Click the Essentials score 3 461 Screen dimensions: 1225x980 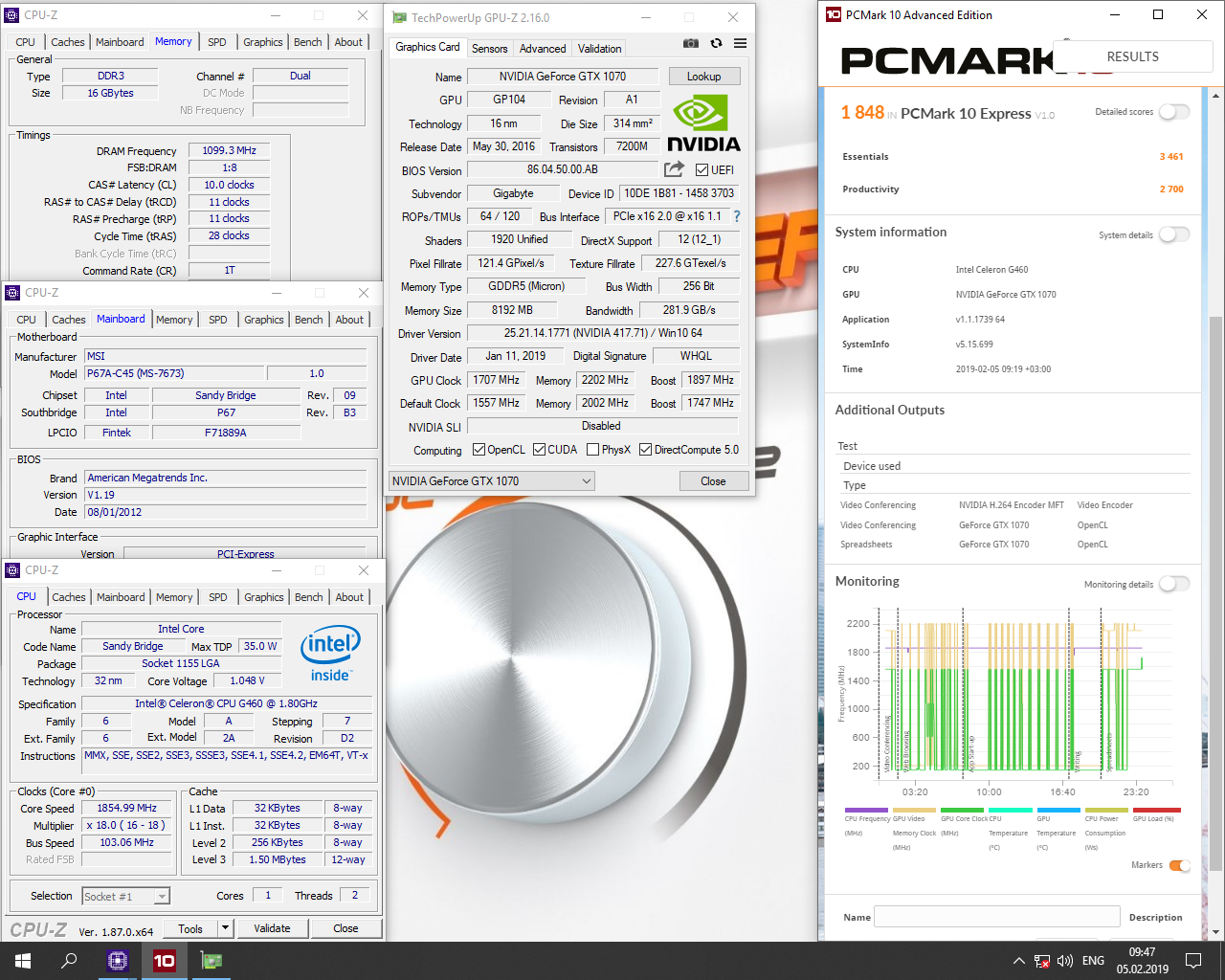point(1171,156)
